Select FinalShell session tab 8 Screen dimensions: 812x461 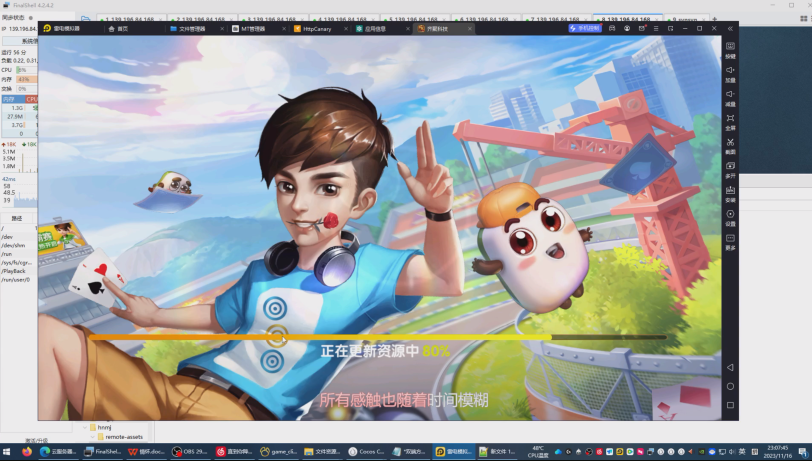[628, 19]
